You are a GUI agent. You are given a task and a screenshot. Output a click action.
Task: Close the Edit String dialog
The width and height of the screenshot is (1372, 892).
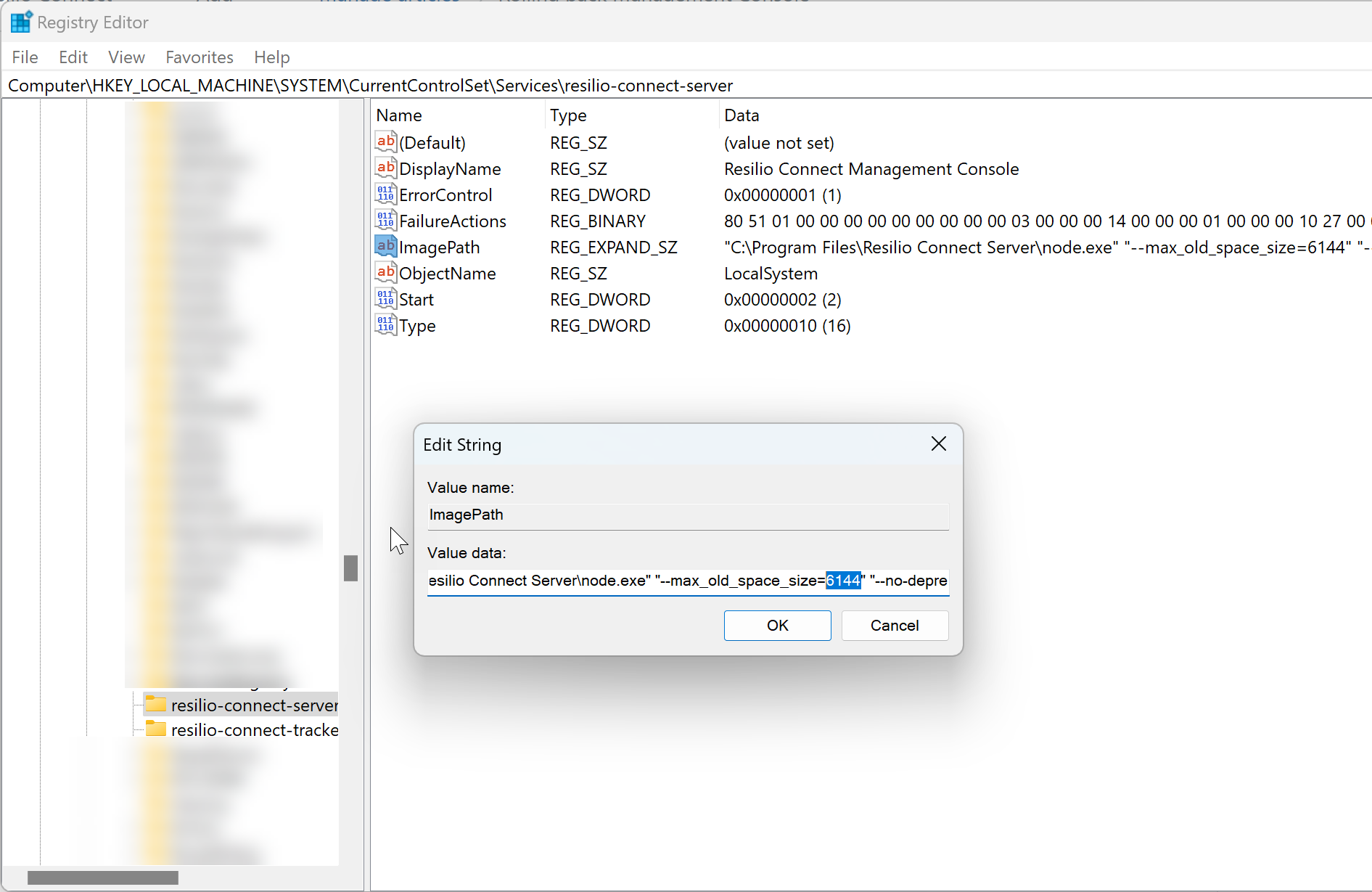point(938,443)
